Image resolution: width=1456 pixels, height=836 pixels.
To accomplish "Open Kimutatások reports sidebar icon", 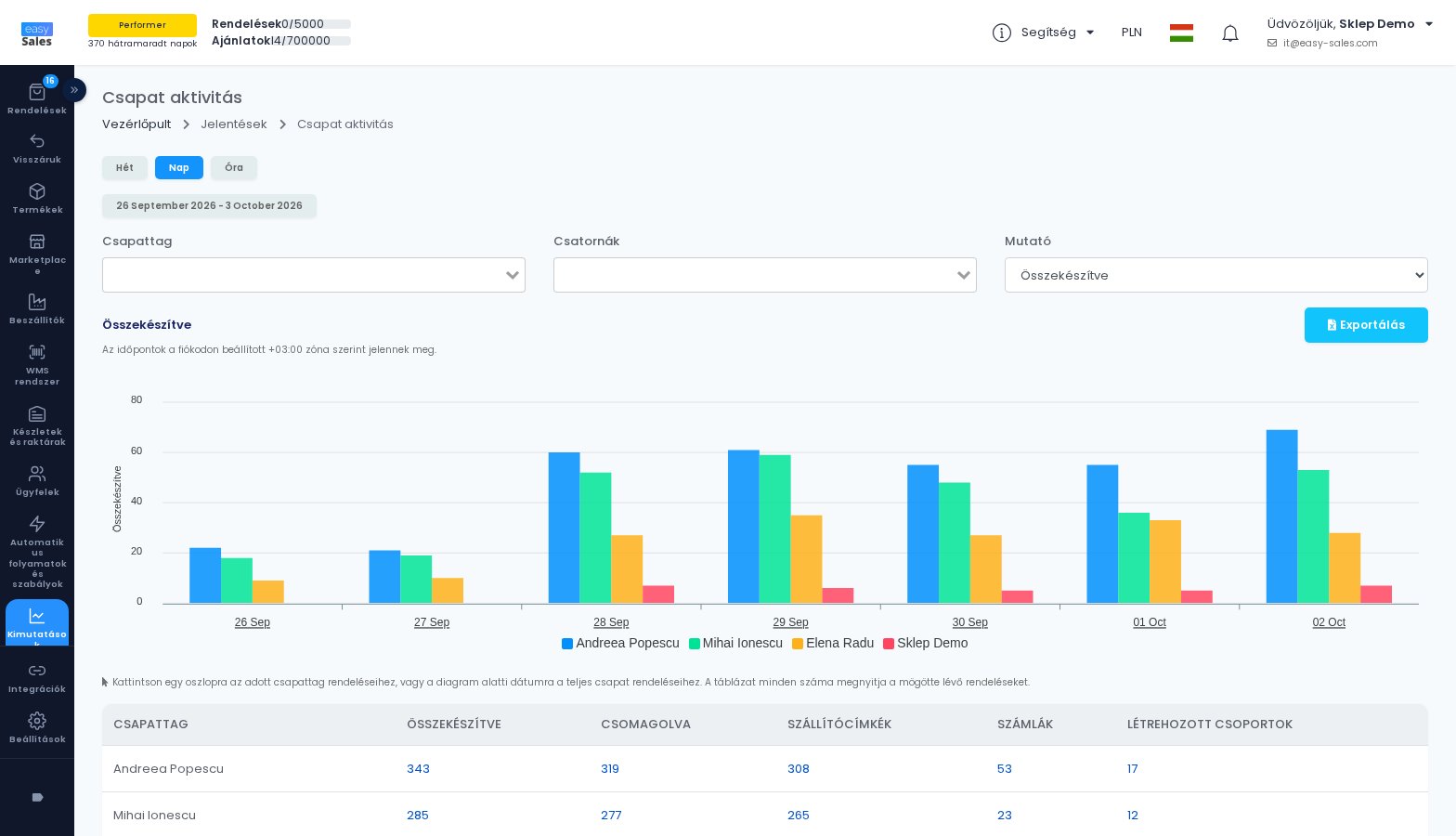I will point(37,616).
